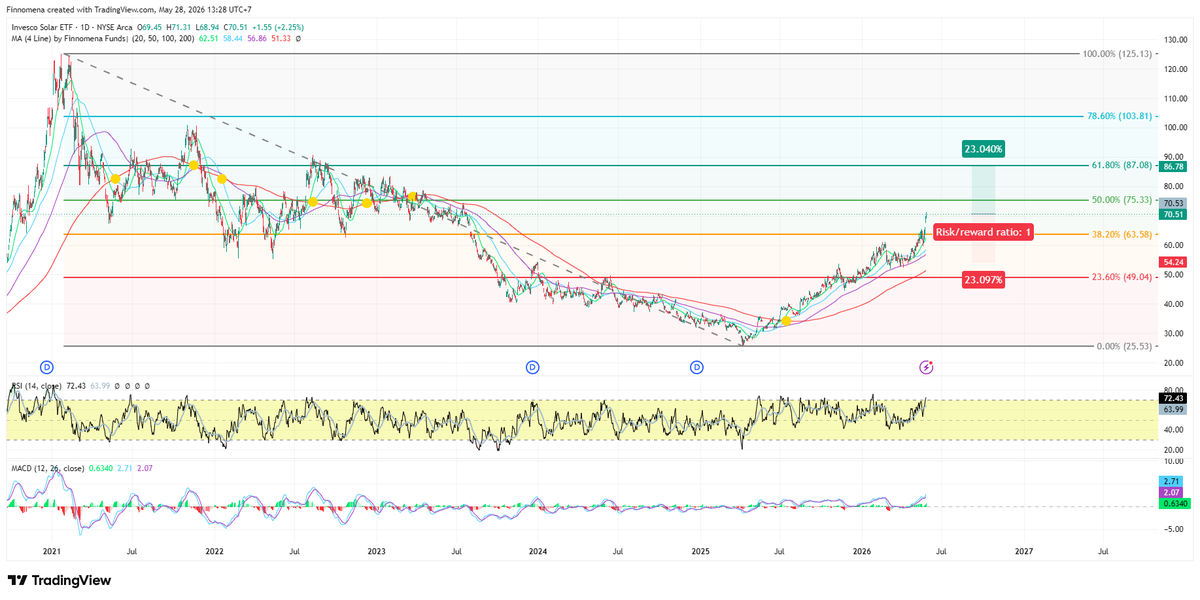The width and height of the screenshot is (1200, 600).
Task: Click the 2023 label on the time axis
Action: click(376, 550)
